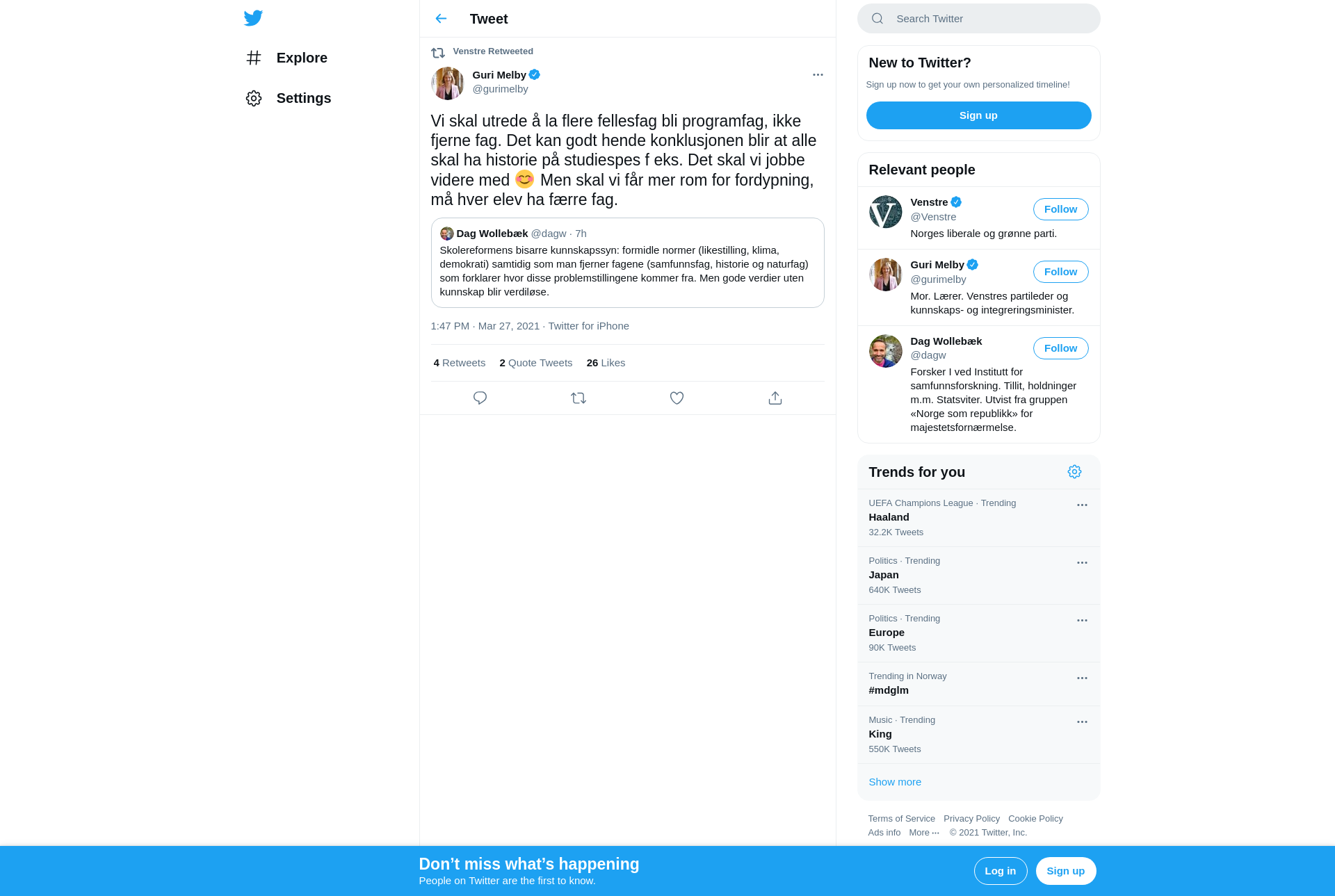View the 2 Quote Tweets
Image resolution: width=1335 pixels, height=896 pixels.
[535, 363]
